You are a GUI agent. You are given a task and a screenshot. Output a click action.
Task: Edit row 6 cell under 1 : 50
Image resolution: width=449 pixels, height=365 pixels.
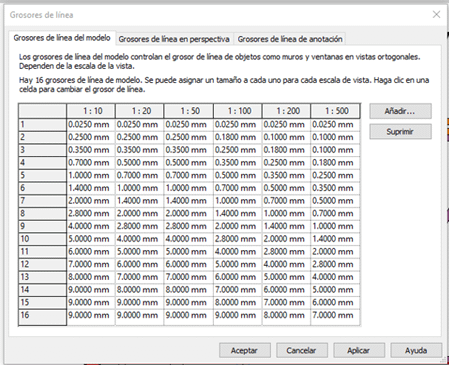pos(189,188)
